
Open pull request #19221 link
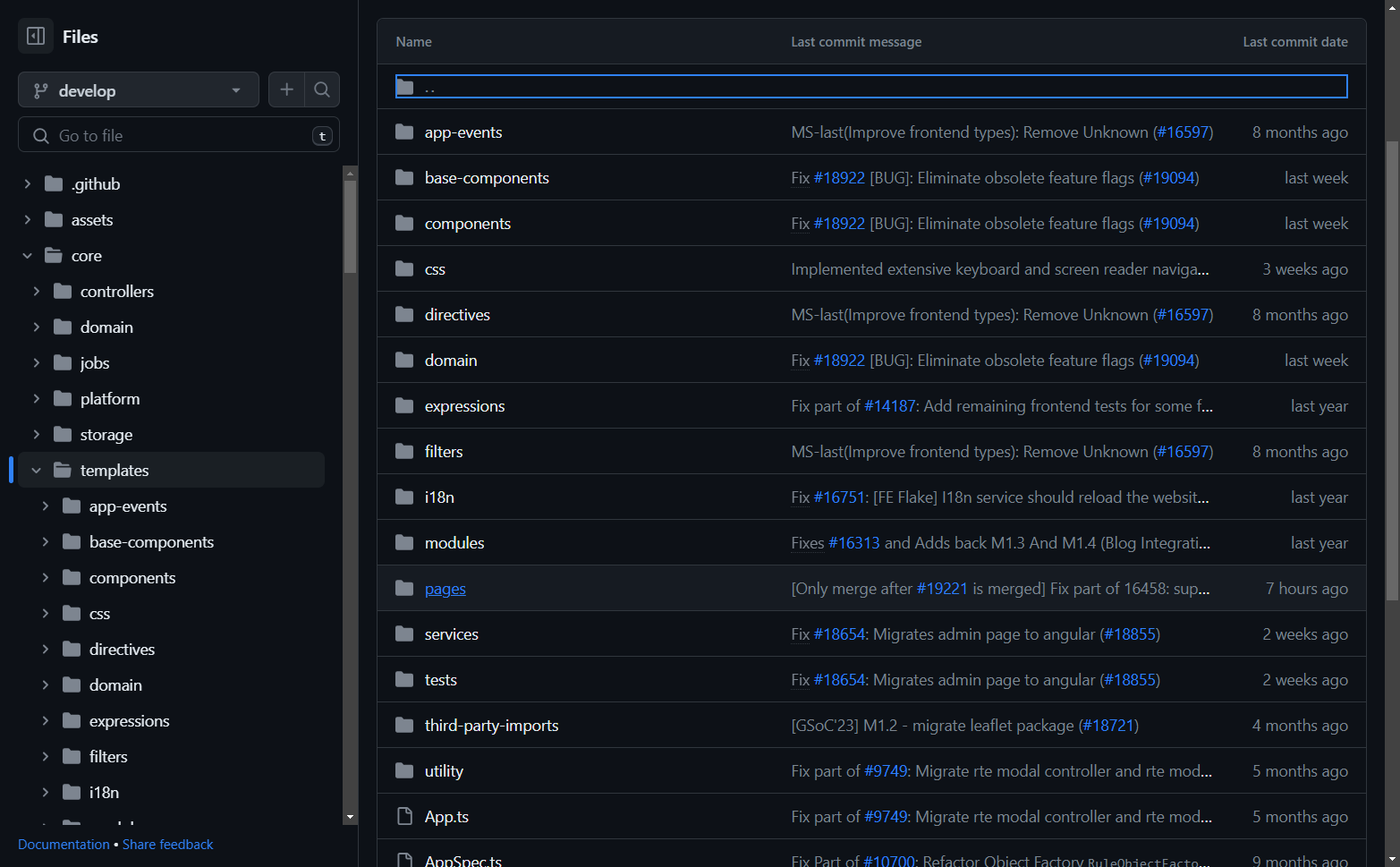pyautogui.click(x=942, y=588)
